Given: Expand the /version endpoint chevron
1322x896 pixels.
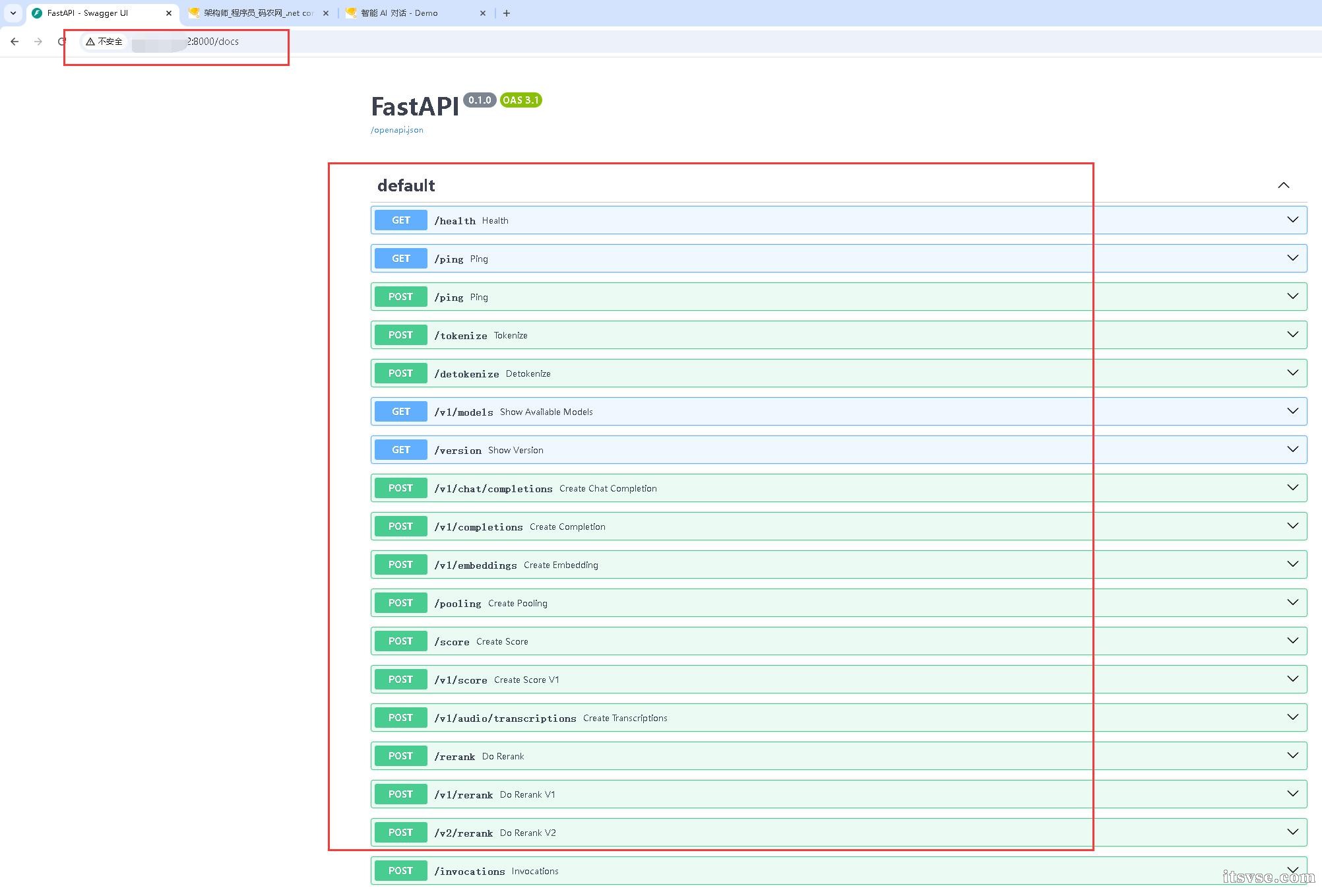Looking at the screenshot, I should coord(1293,449).
